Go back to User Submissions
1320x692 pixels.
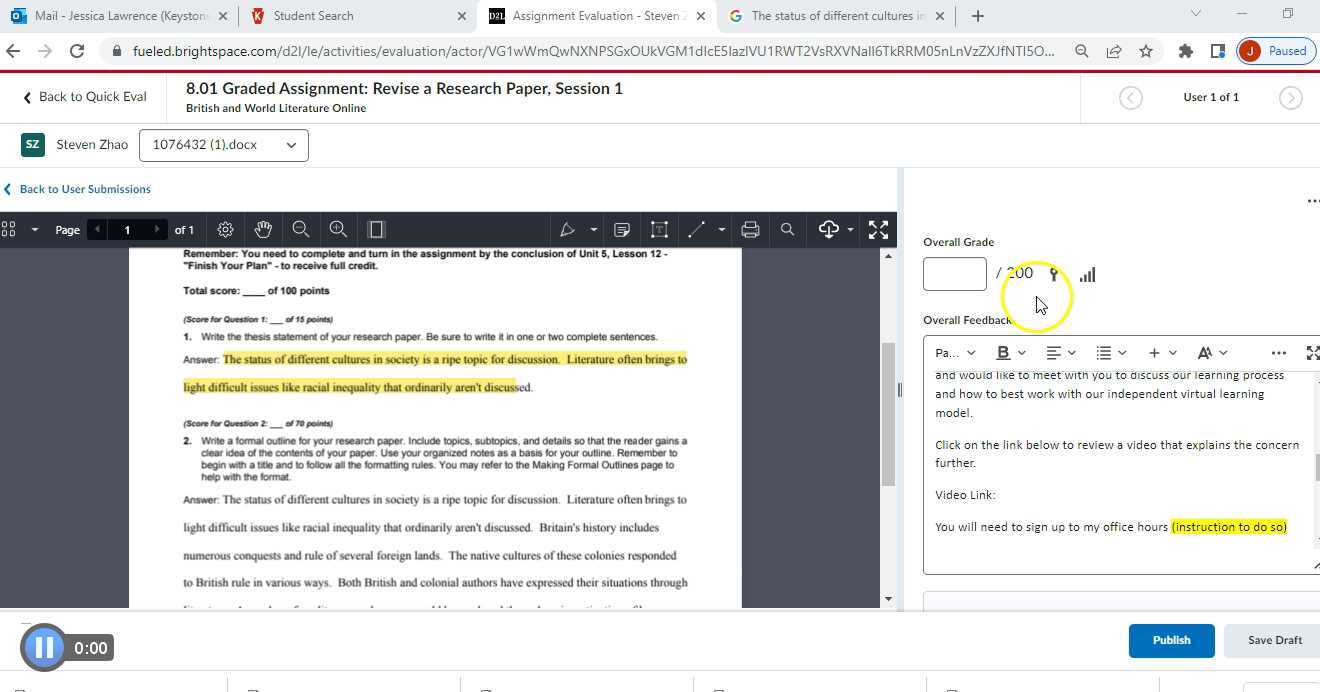[84, 189]
